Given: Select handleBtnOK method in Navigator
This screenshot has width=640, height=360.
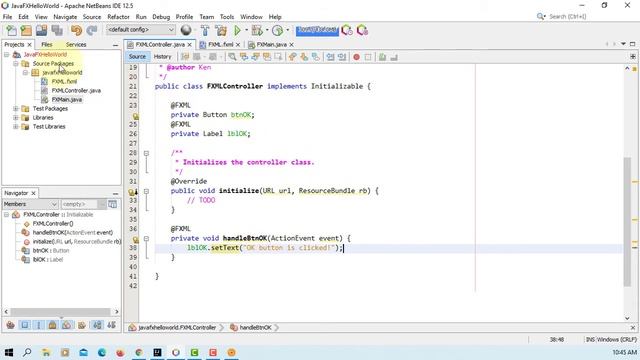Looking at the screenshot, I should (x=72, y=233).
